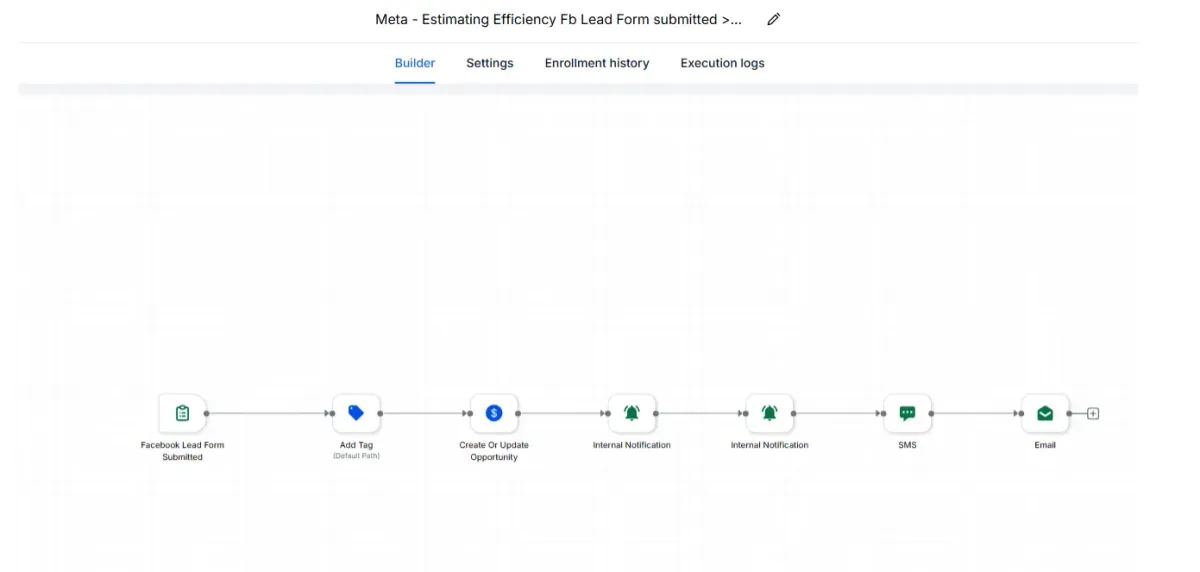
Task: Click the 'Add Tag' label text
Action: (356, 445)
